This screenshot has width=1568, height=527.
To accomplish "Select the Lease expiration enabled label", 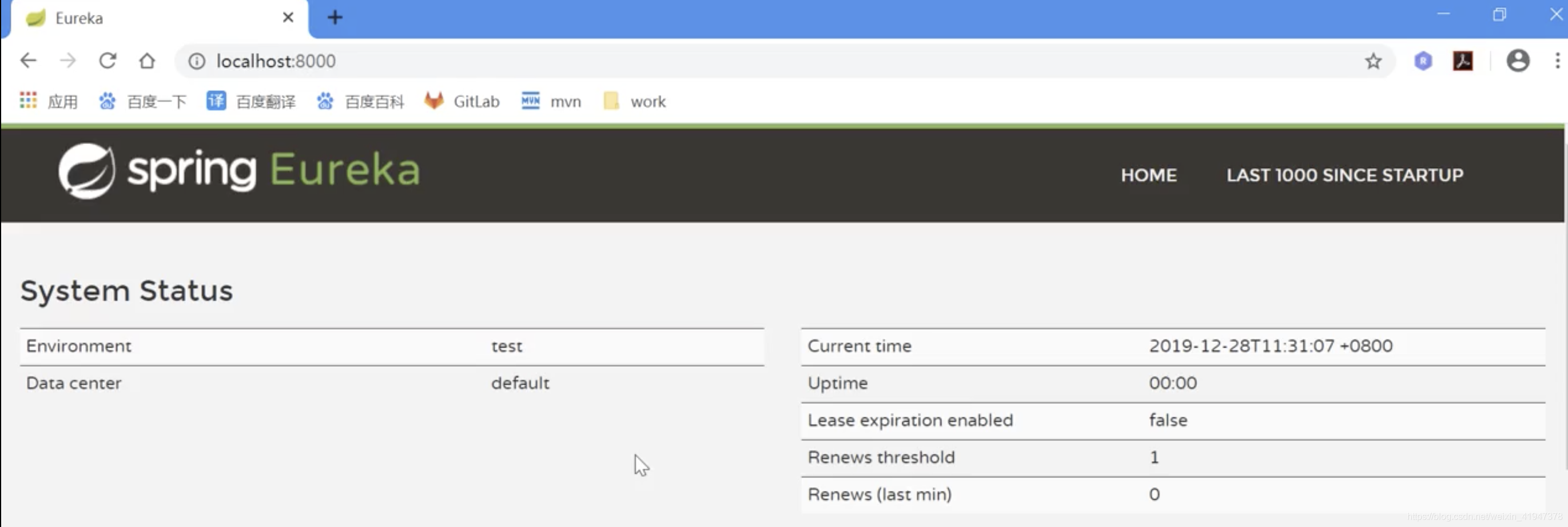I will tap(910, 420).
